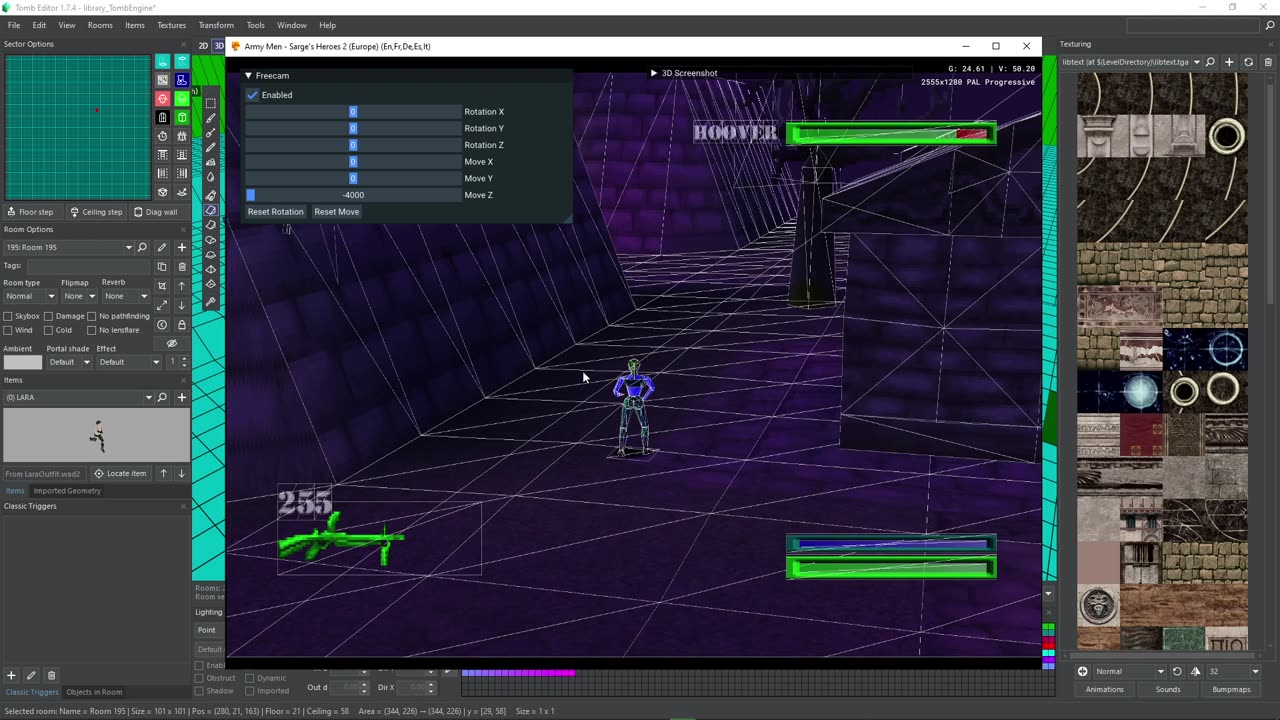Click Reset Move in Freecam panel
The height and width of the screenshot is (720, 1280).
(x=336, y=212)
